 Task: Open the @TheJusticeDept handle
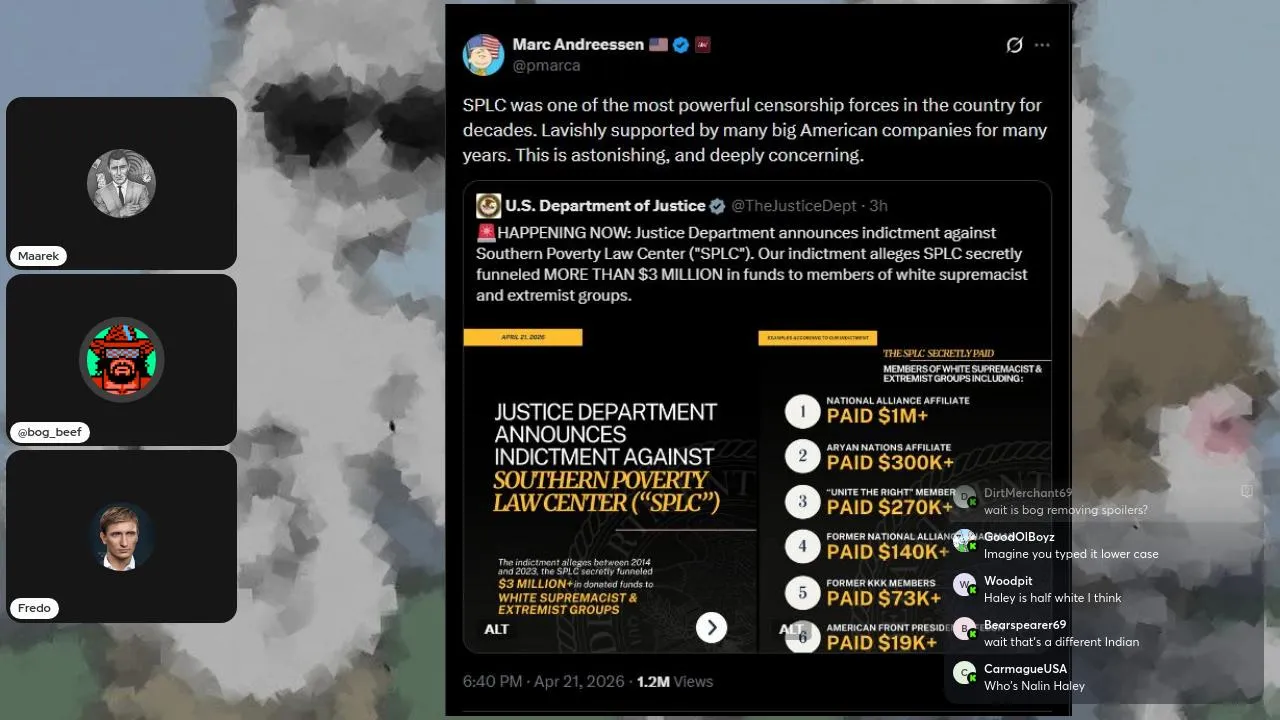pos(794,206)
